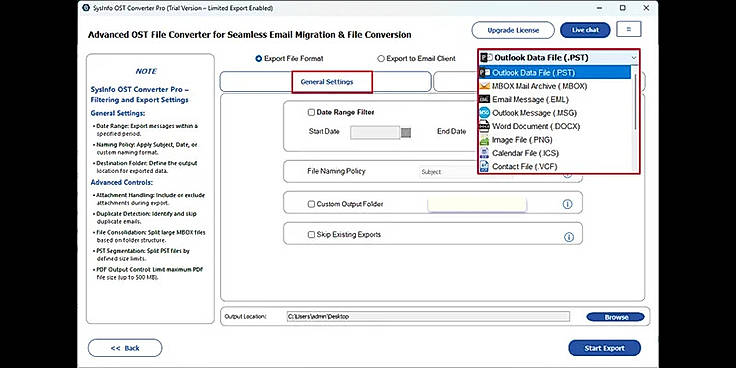The width and height of the screenshot is (736, 368).
Task: Click the Image File (.PNG) icon
Action: (484, 140)
